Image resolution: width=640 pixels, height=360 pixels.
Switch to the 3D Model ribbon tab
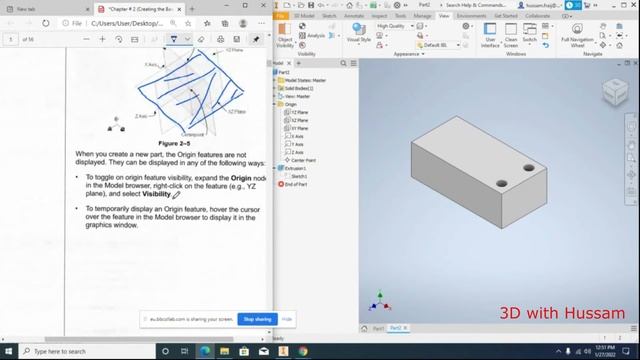tap(304, 16)
